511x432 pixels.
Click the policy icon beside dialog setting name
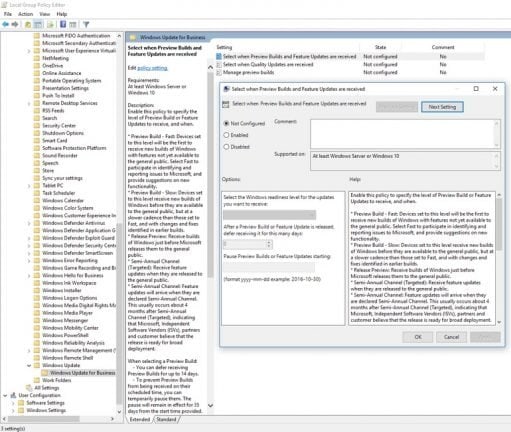[226, 104]
